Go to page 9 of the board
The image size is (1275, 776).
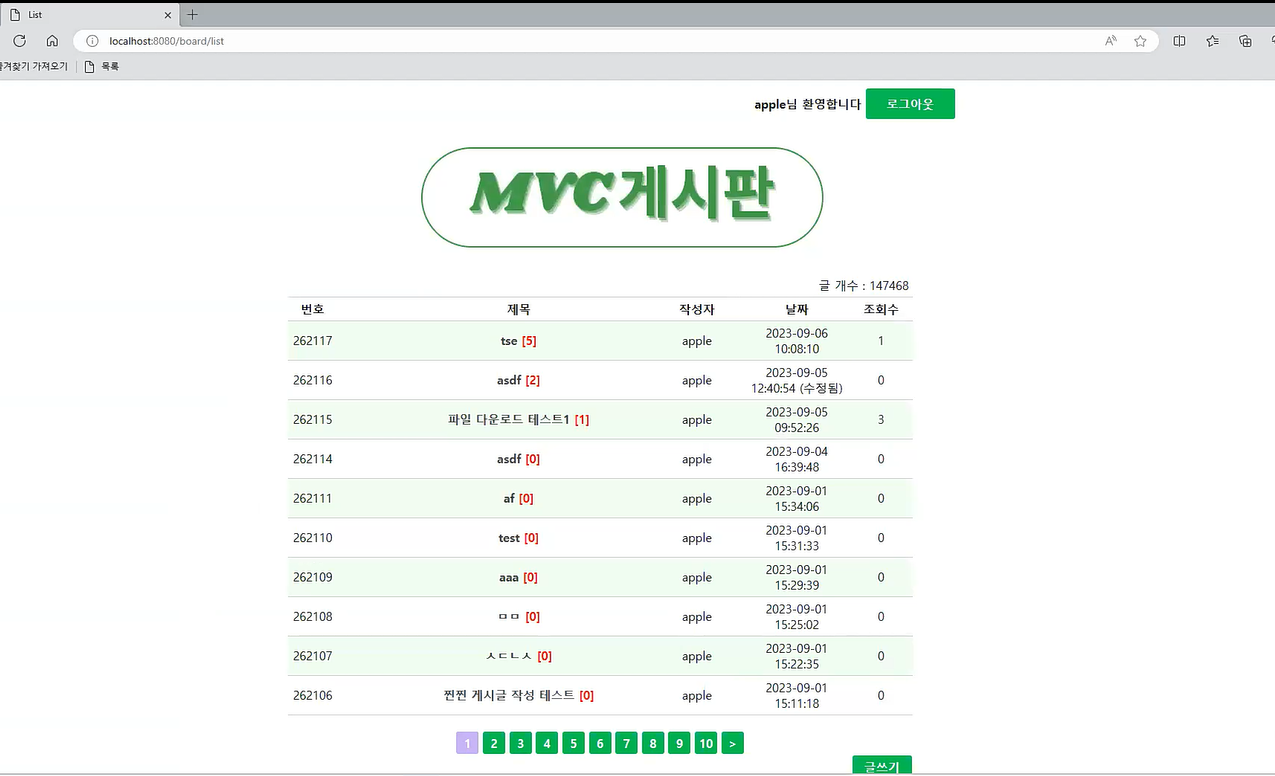point(679,743)
